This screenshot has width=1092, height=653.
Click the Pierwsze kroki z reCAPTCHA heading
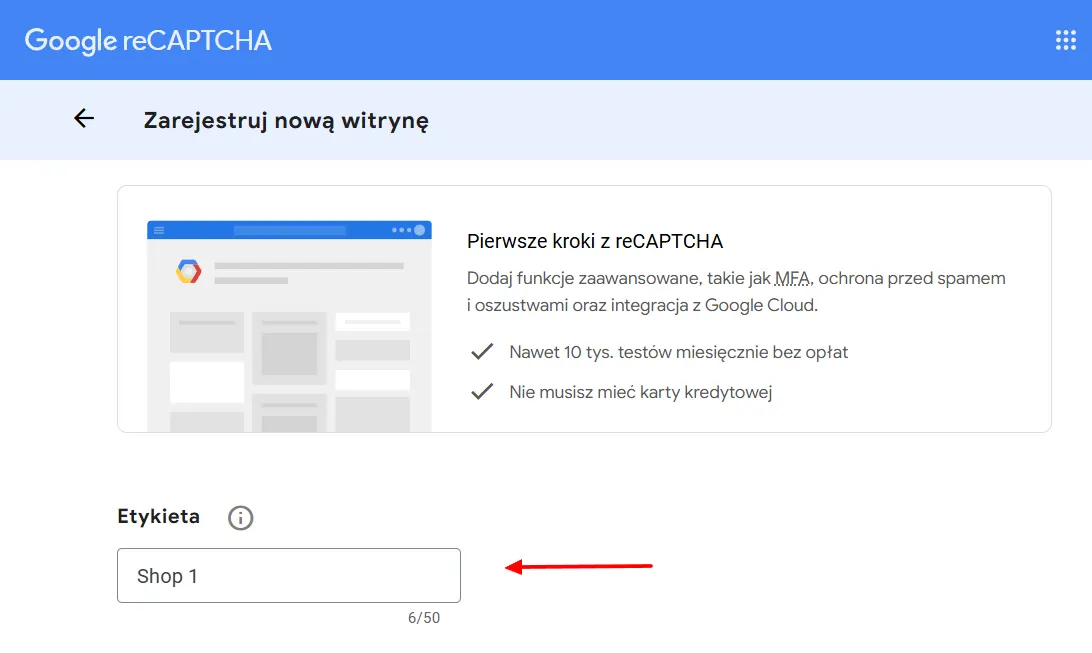[596, 241]
